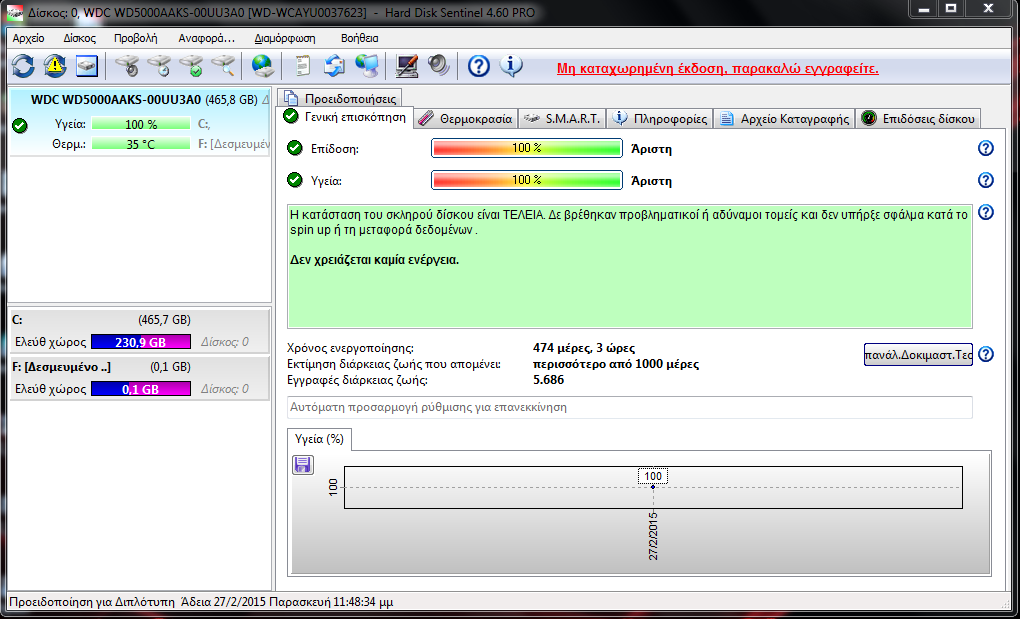Switch to the Θερμοκρασία tab
Viewport: 1020px width, 619px height.
[466, 119]
